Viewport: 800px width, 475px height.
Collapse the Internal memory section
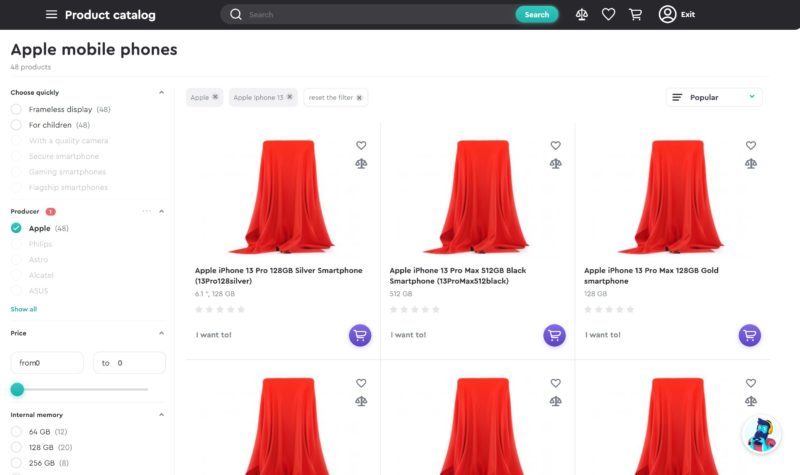(x=161, y=415)
